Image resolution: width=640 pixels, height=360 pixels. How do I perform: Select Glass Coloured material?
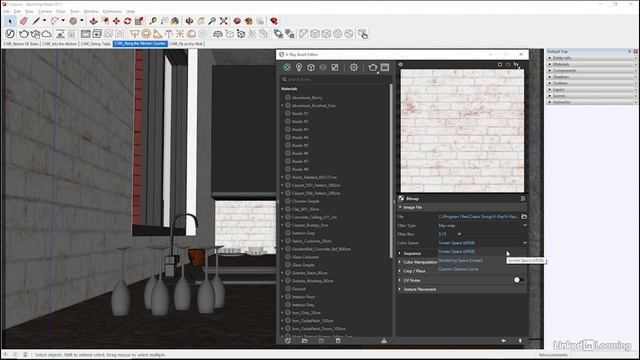(305, 257)
